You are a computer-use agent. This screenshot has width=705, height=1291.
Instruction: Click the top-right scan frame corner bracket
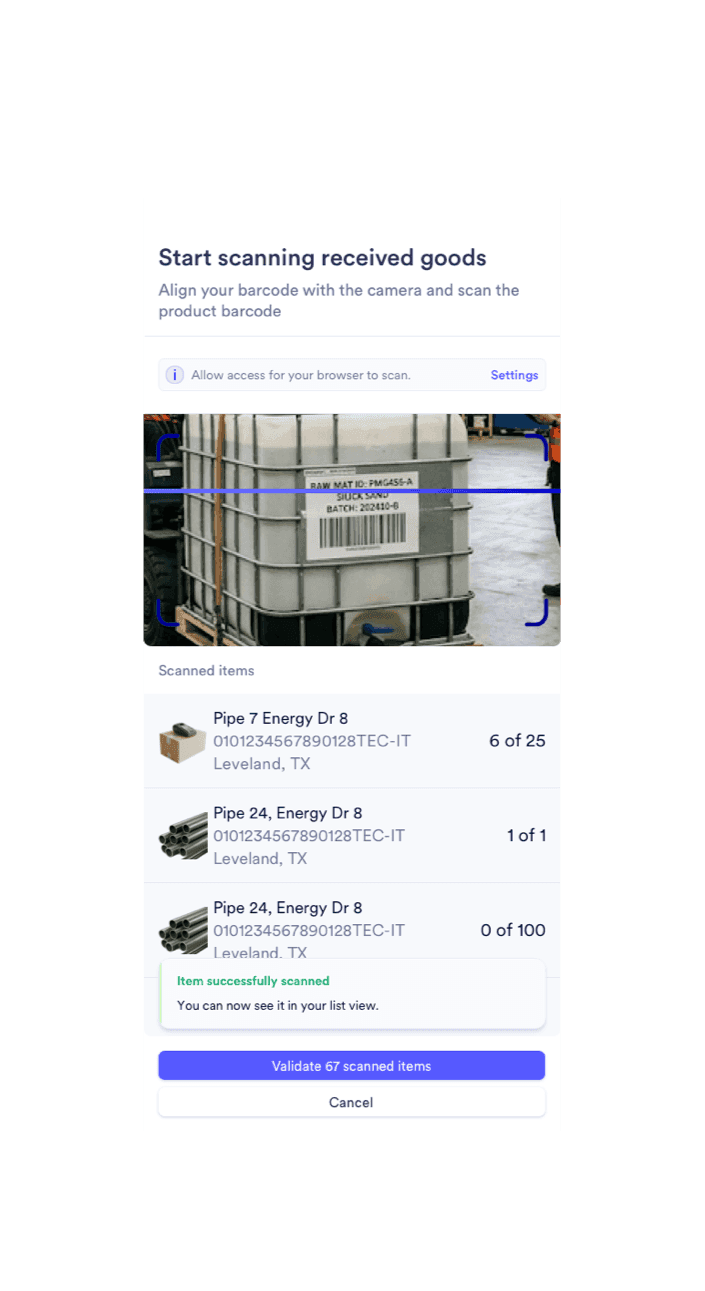[x=537, y=445]
